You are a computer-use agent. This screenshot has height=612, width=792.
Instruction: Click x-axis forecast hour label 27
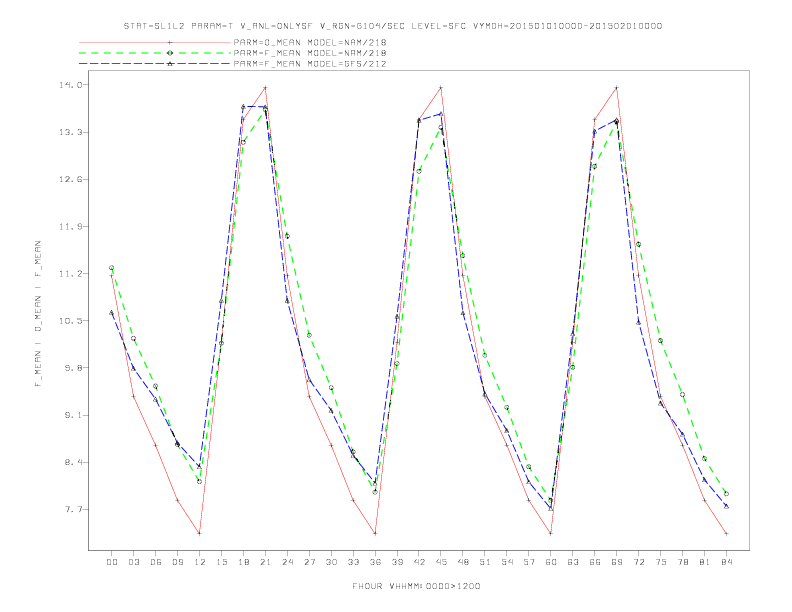[309, 562]
